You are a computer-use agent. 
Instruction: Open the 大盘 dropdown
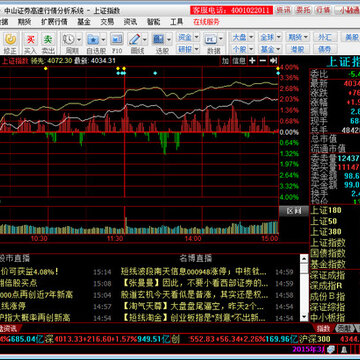[243, 37]
